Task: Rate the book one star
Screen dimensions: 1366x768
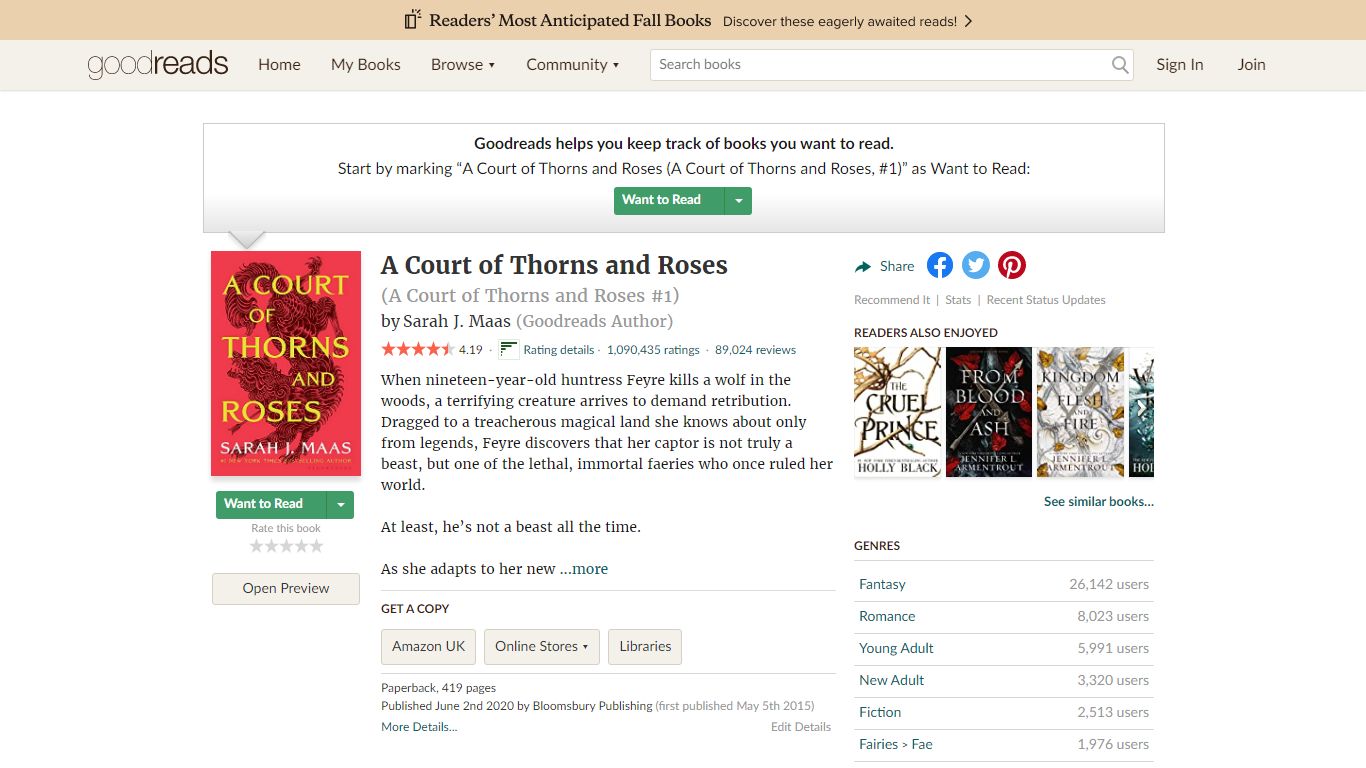Action: coord(256,546)
